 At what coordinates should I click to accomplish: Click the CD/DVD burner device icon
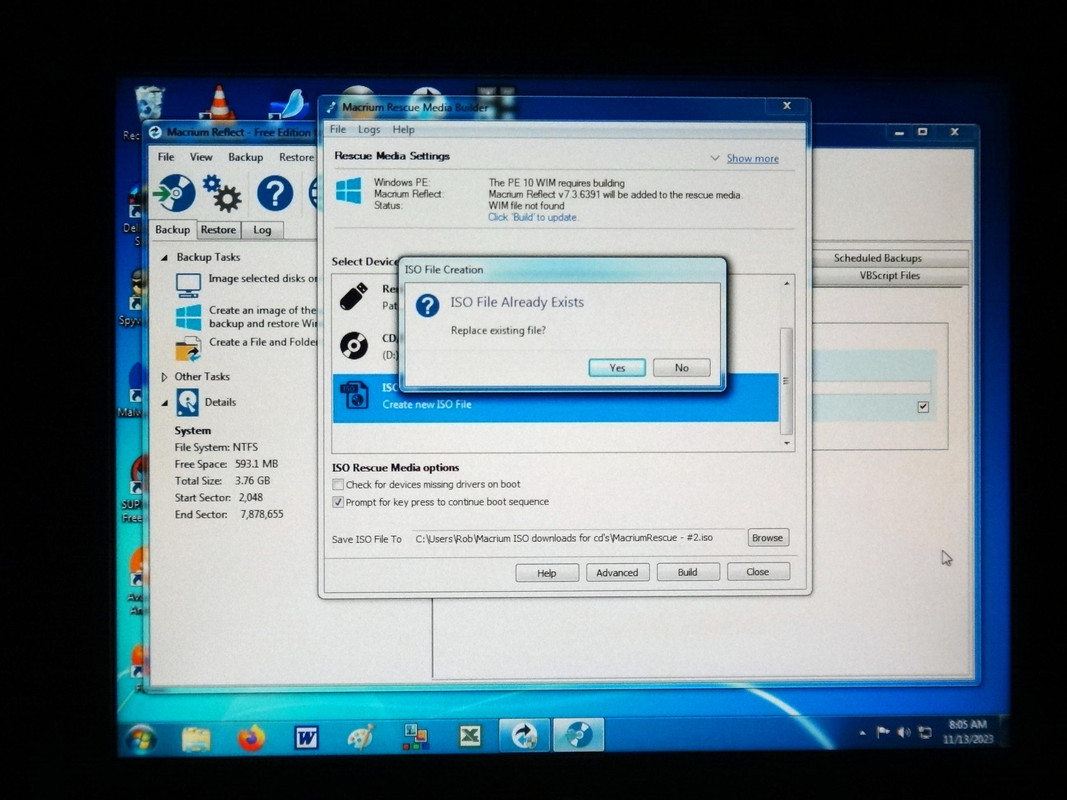(354, 346)
